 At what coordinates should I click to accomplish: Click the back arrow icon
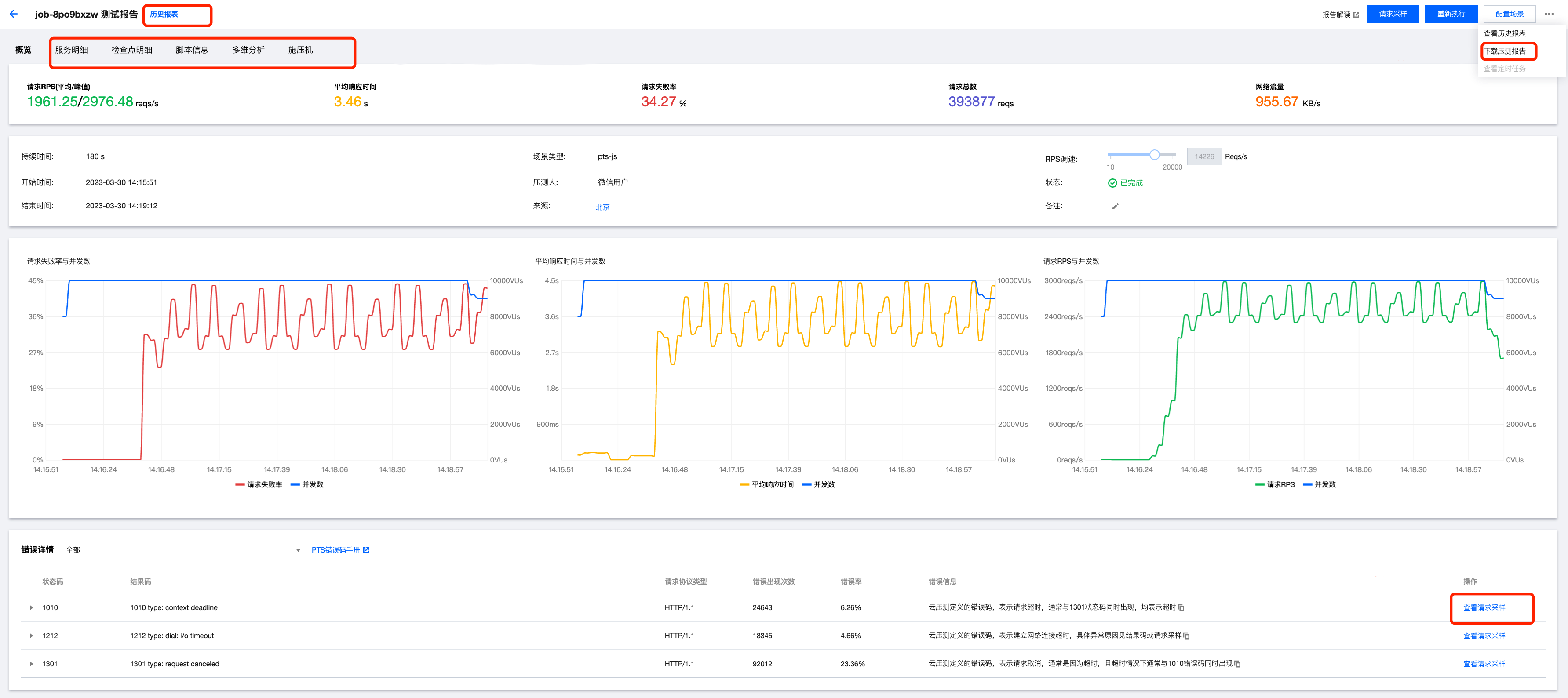(13, 14)
